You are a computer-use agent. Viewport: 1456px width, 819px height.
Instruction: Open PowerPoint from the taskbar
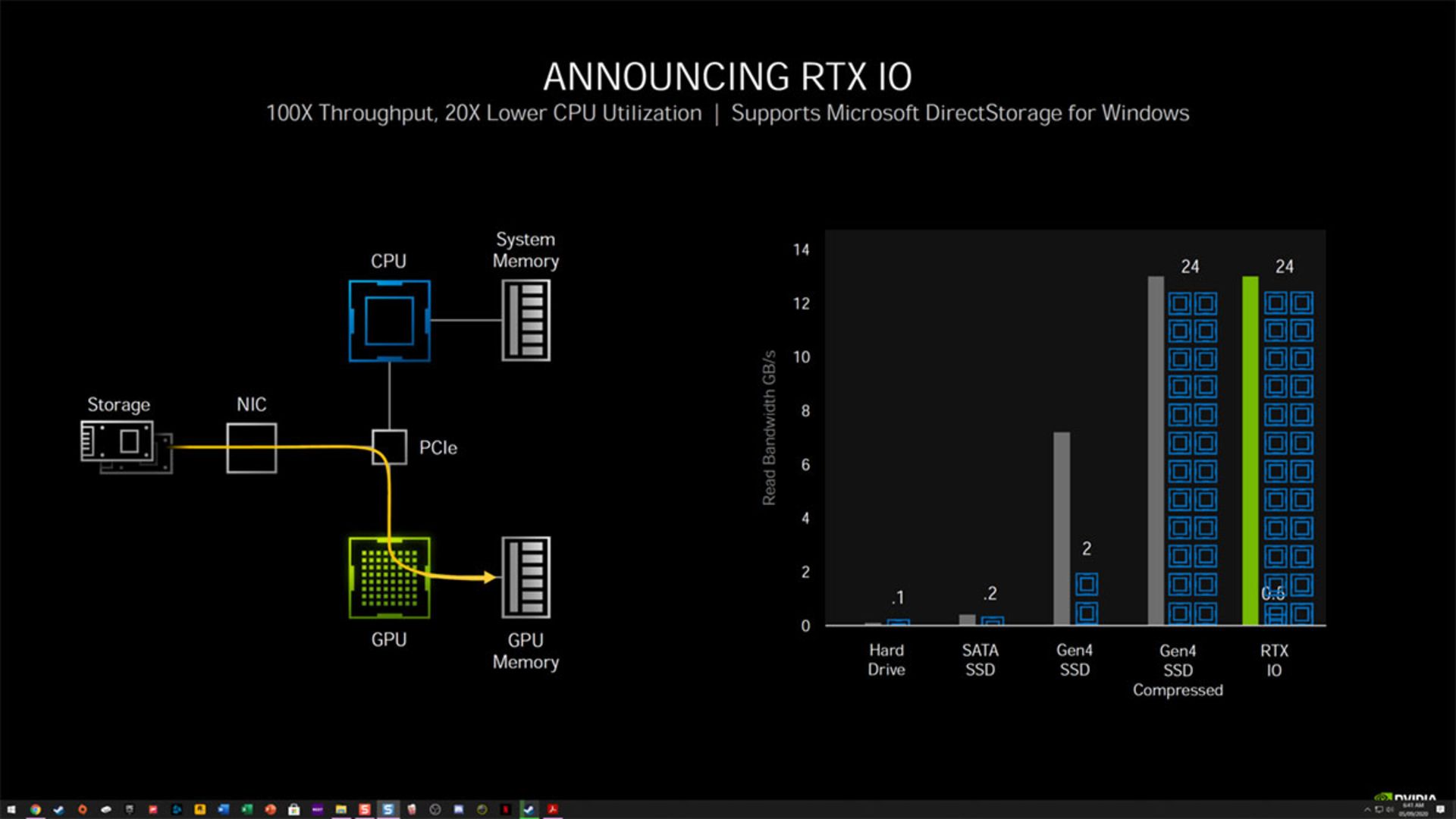(x=270, y=809)
